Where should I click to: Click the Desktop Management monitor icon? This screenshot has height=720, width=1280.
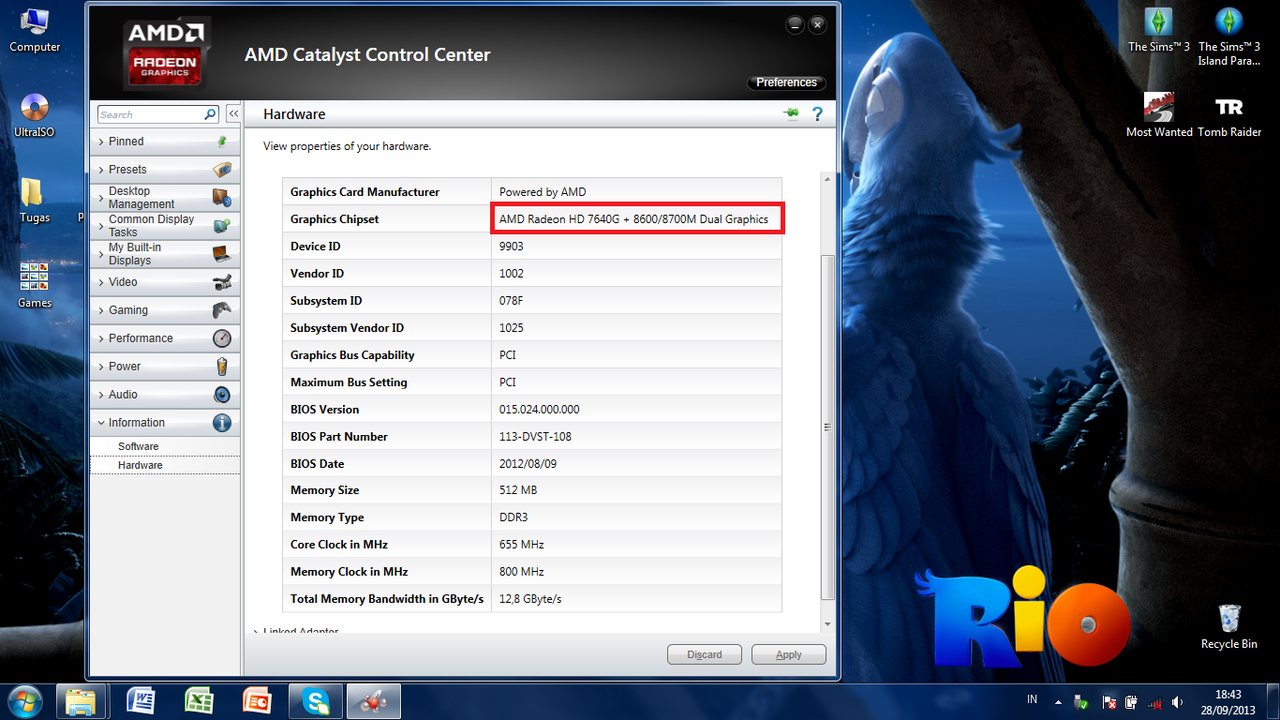click(x=222, y=198)
